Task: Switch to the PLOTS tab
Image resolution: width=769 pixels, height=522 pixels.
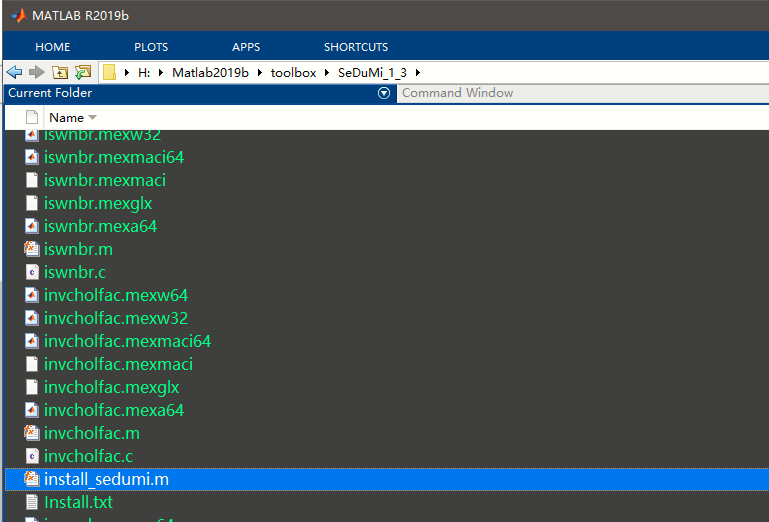Action: pyautogui.click(x=151, y=47)
